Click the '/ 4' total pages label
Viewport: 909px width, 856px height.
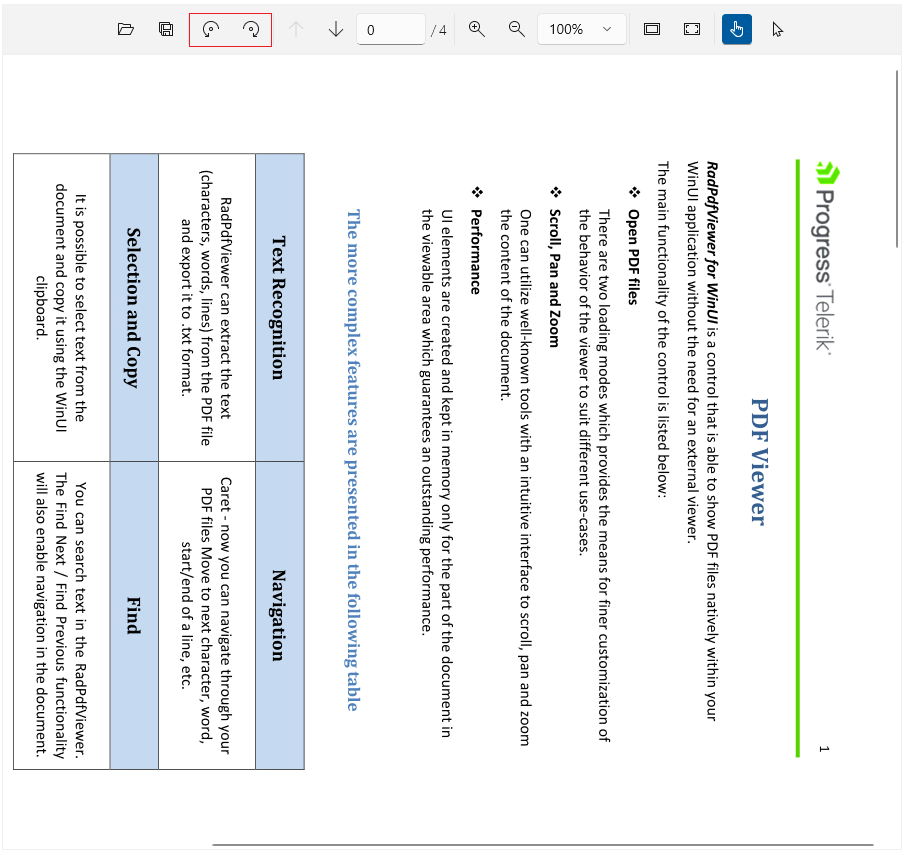[x=439, y=30]
